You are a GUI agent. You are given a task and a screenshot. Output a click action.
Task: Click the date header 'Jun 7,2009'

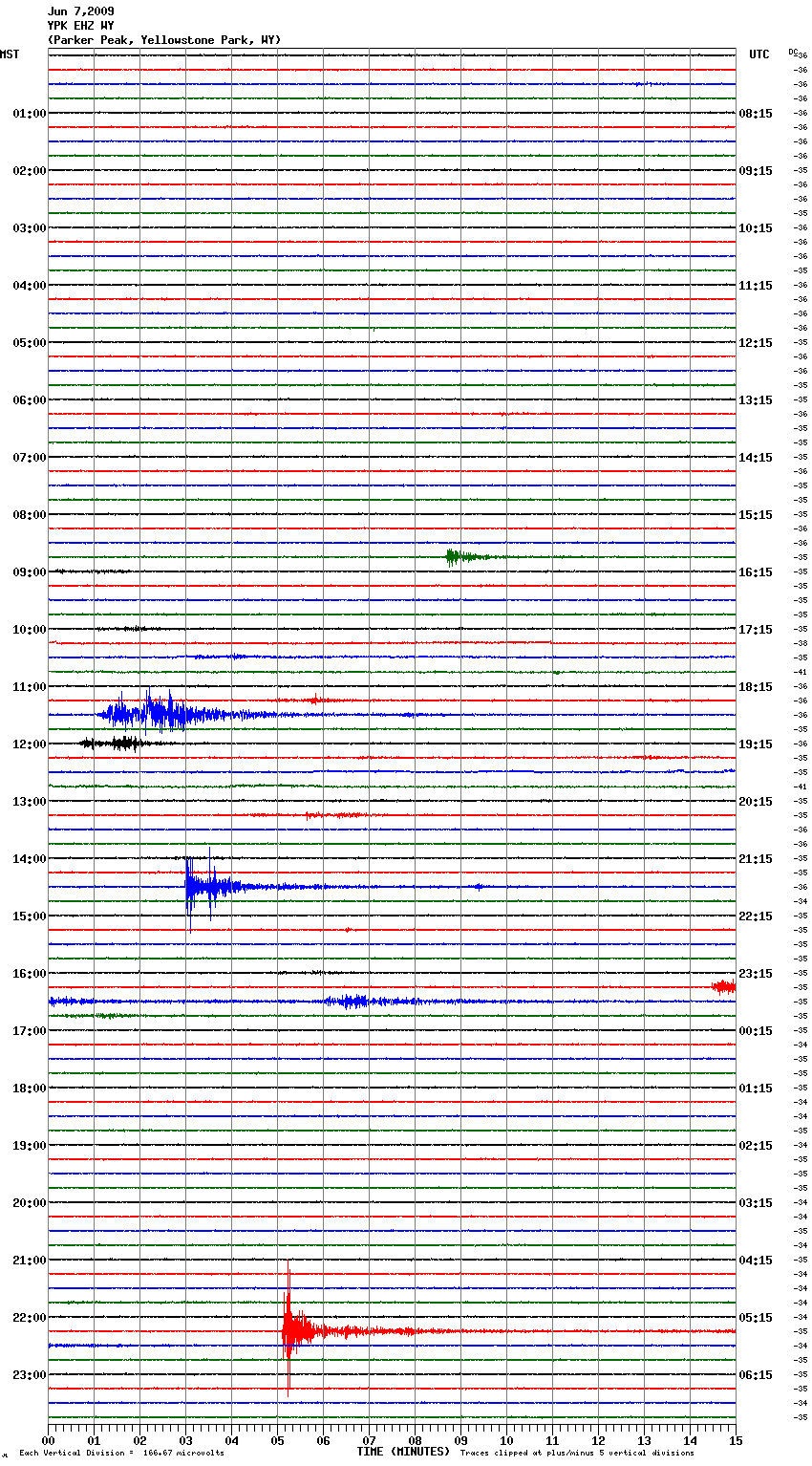[x=80, y=11]
